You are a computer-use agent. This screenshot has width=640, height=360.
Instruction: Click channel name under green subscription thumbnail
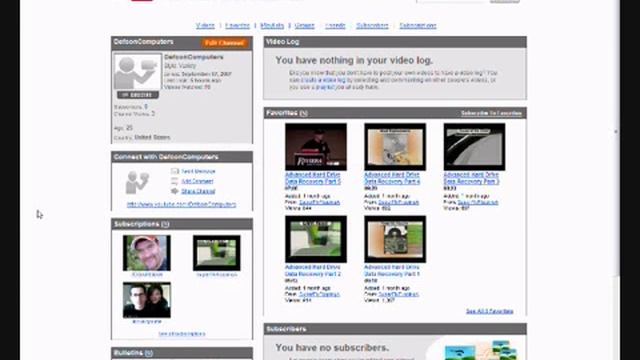pos(217,275)
